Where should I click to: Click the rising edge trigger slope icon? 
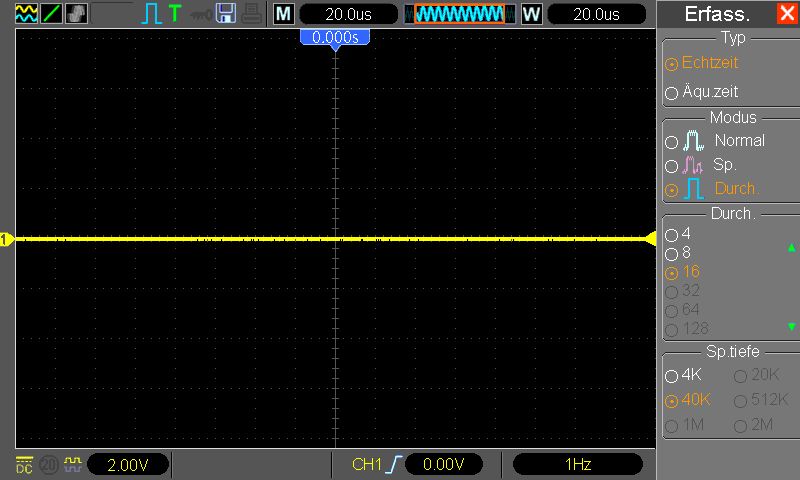[394, 464]
